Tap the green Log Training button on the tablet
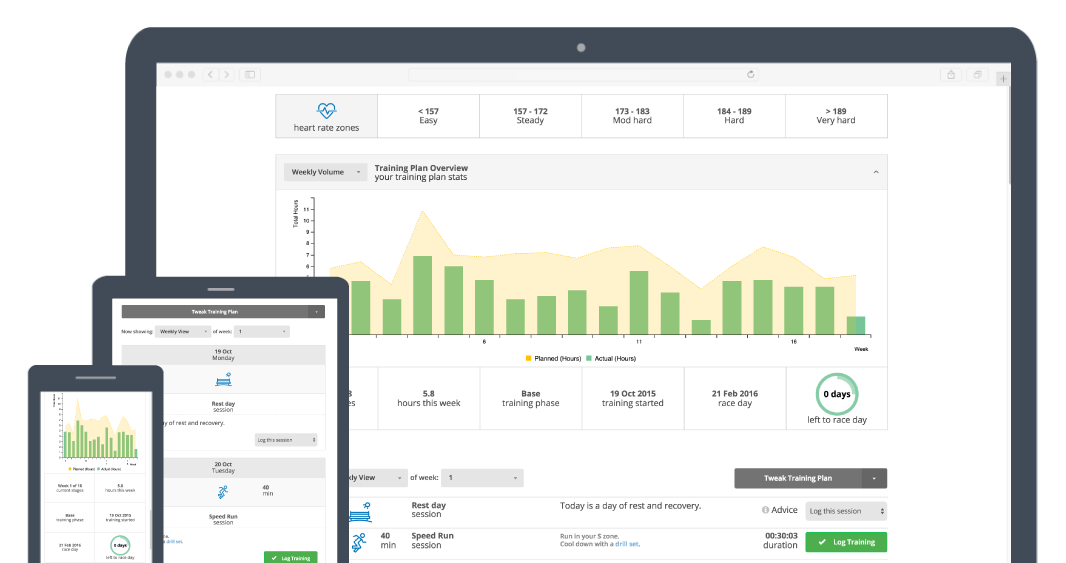 click(290, 558)
